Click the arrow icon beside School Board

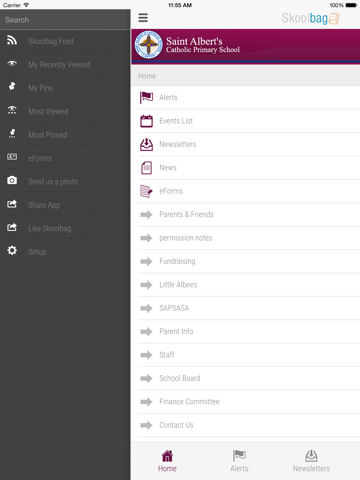(146, 378)
